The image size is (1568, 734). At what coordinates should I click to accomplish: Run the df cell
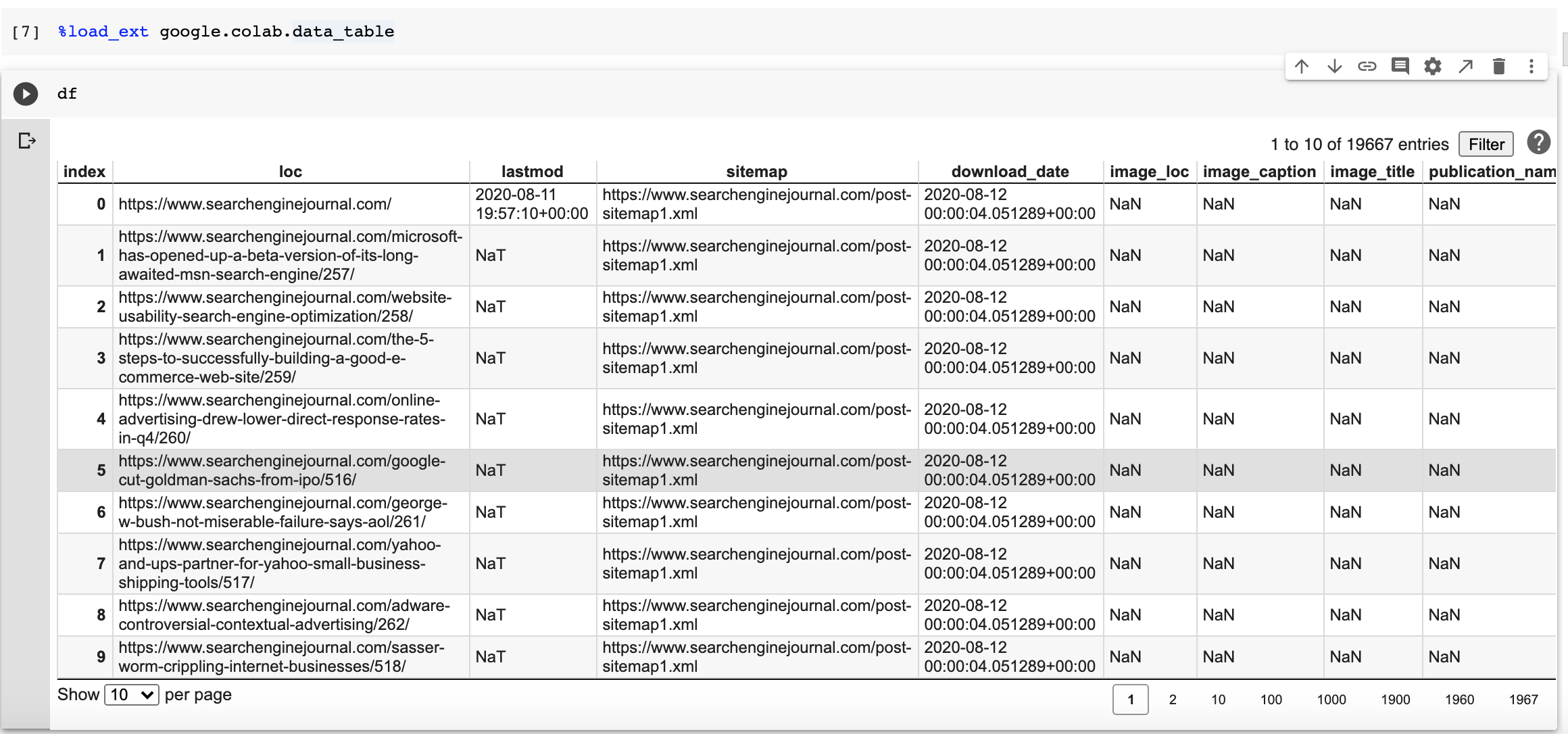click(x=26, y=93)
